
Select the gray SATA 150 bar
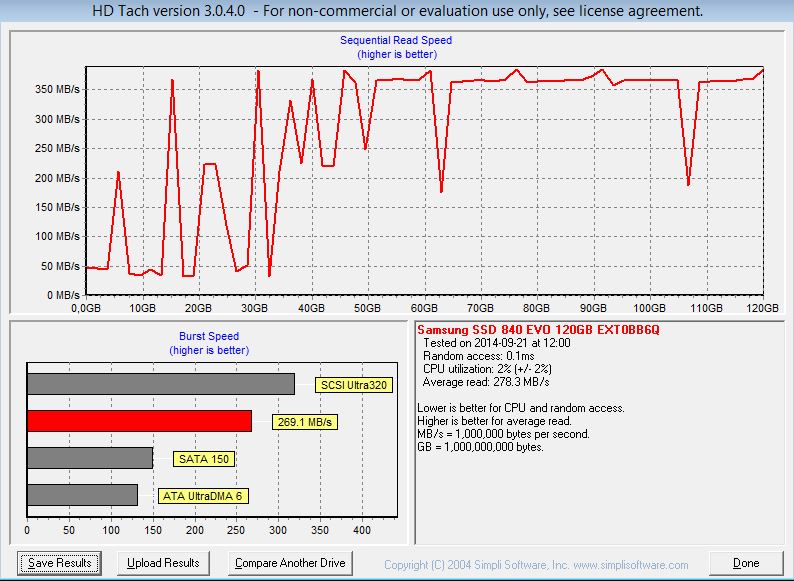89,458
